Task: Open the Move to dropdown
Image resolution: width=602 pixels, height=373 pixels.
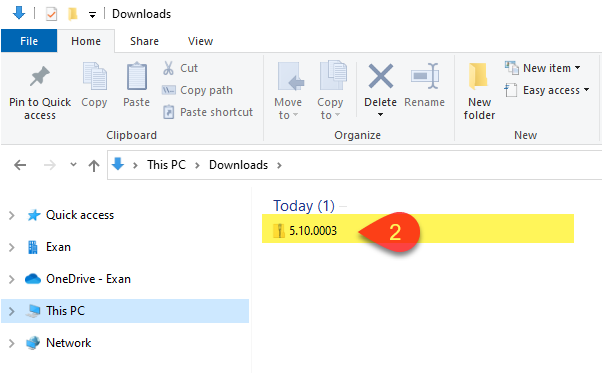Action: point(288,108)
